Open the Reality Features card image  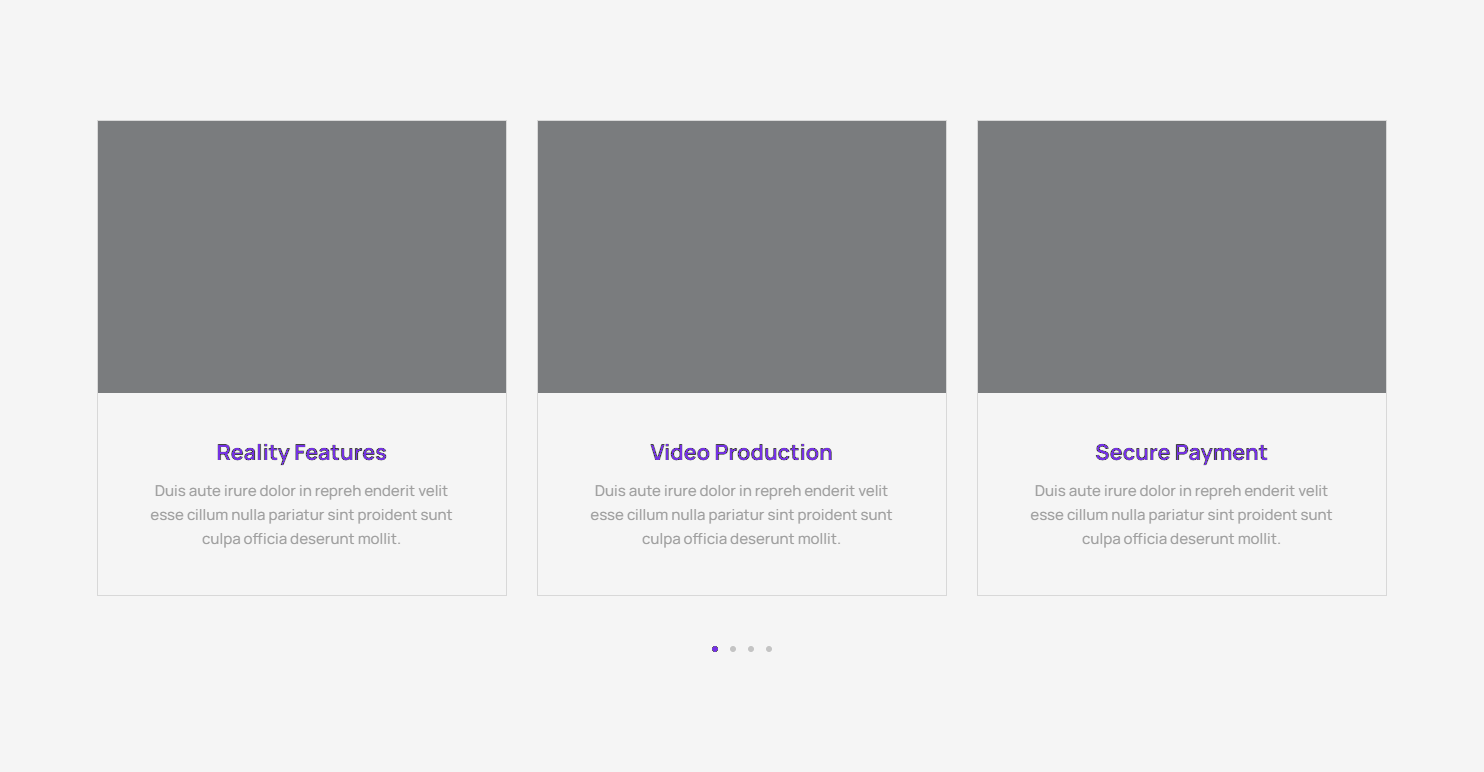pos(302,257)
